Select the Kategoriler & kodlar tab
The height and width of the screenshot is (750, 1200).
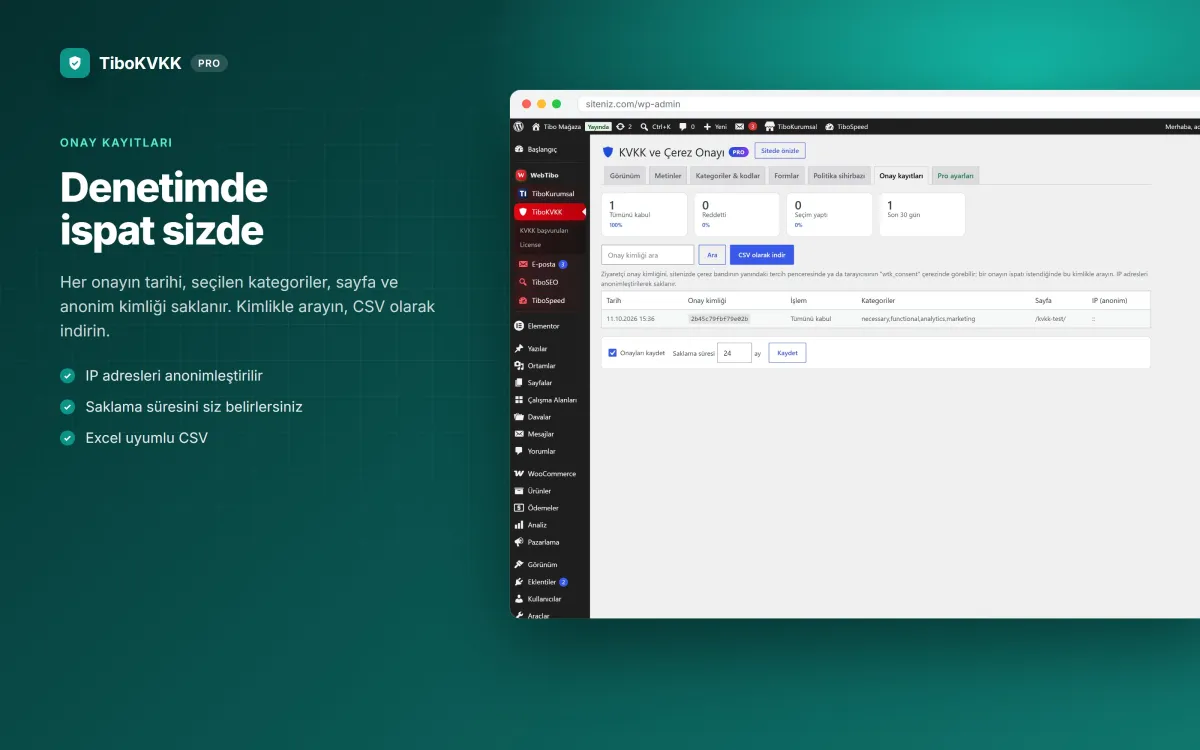tap(728, 176)
